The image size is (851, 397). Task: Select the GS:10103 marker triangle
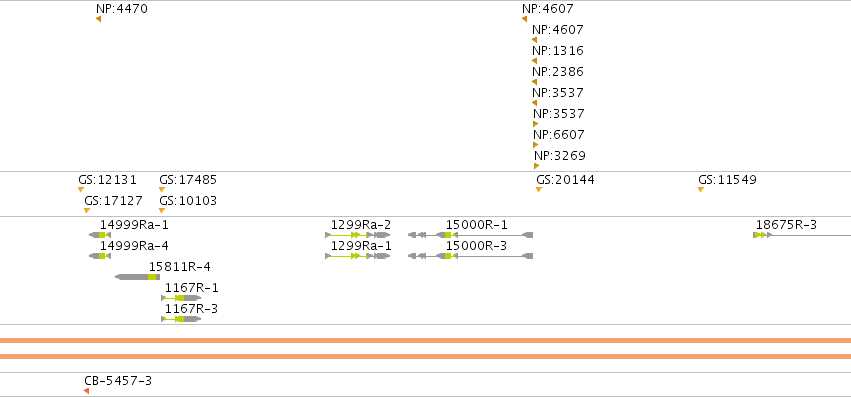(x=162, y=211)
